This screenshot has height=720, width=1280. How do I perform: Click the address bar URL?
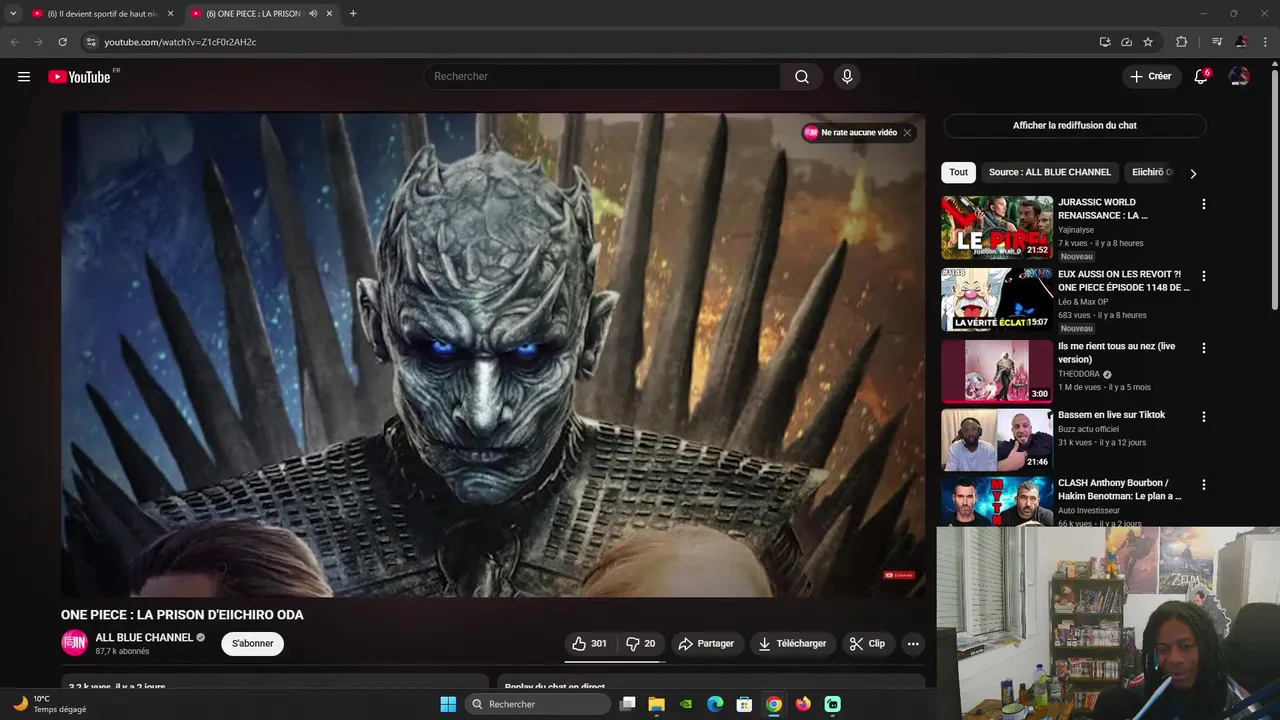coord(180,42)
